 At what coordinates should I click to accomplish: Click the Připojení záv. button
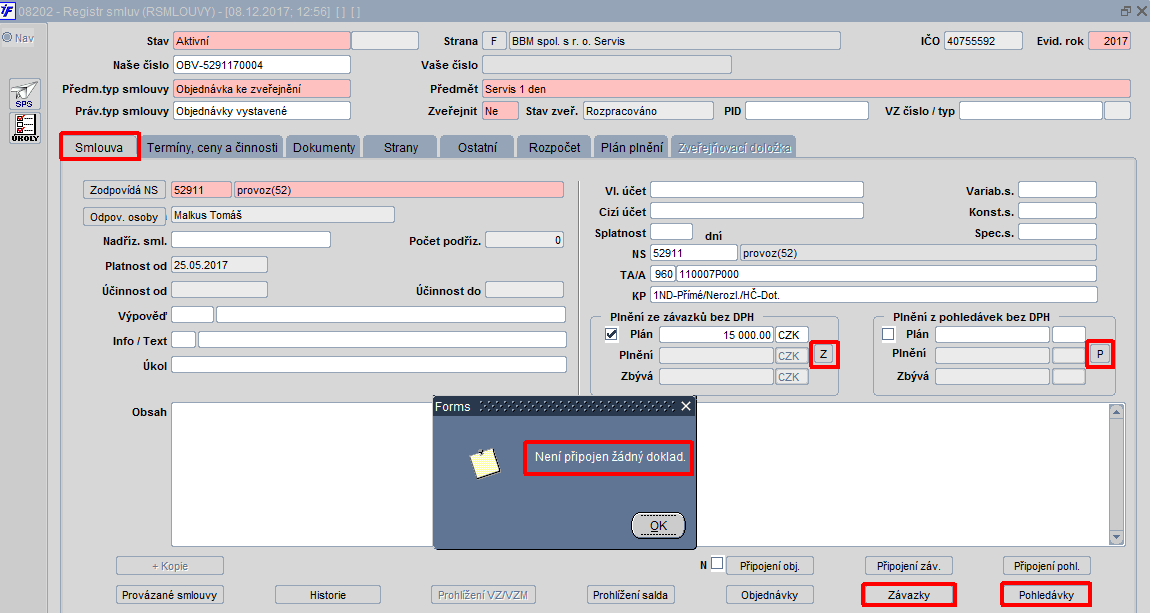coord(909,566)
